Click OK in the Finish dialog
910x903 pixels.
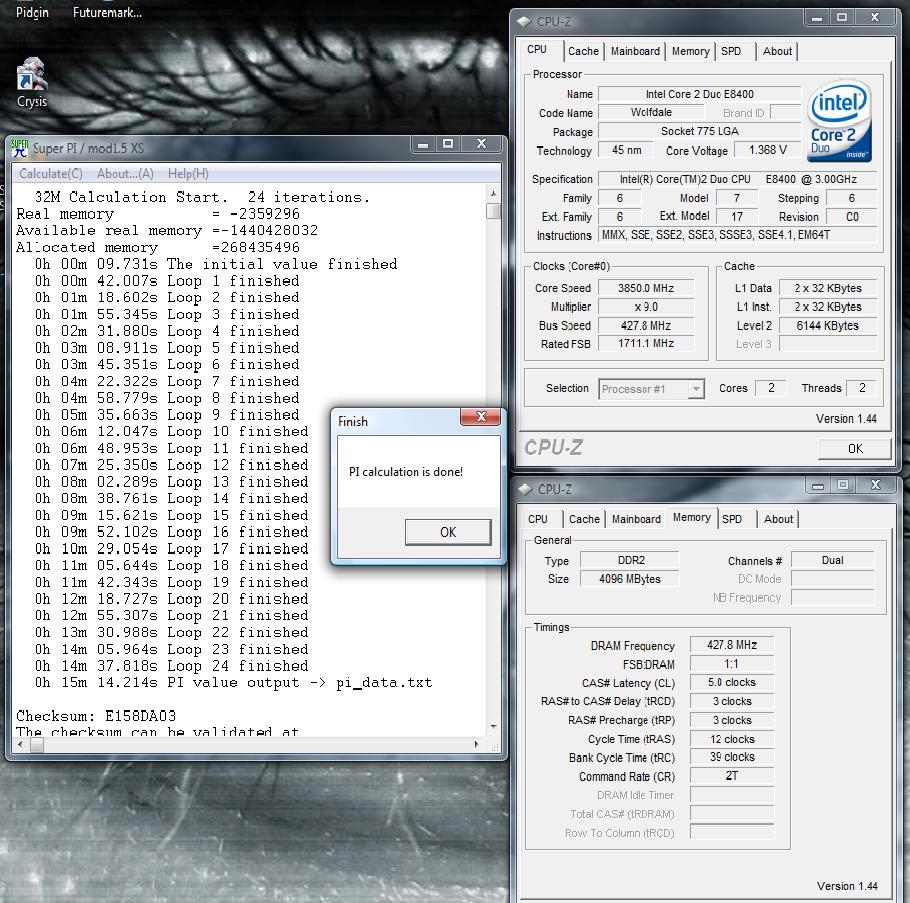click(448, 532)
